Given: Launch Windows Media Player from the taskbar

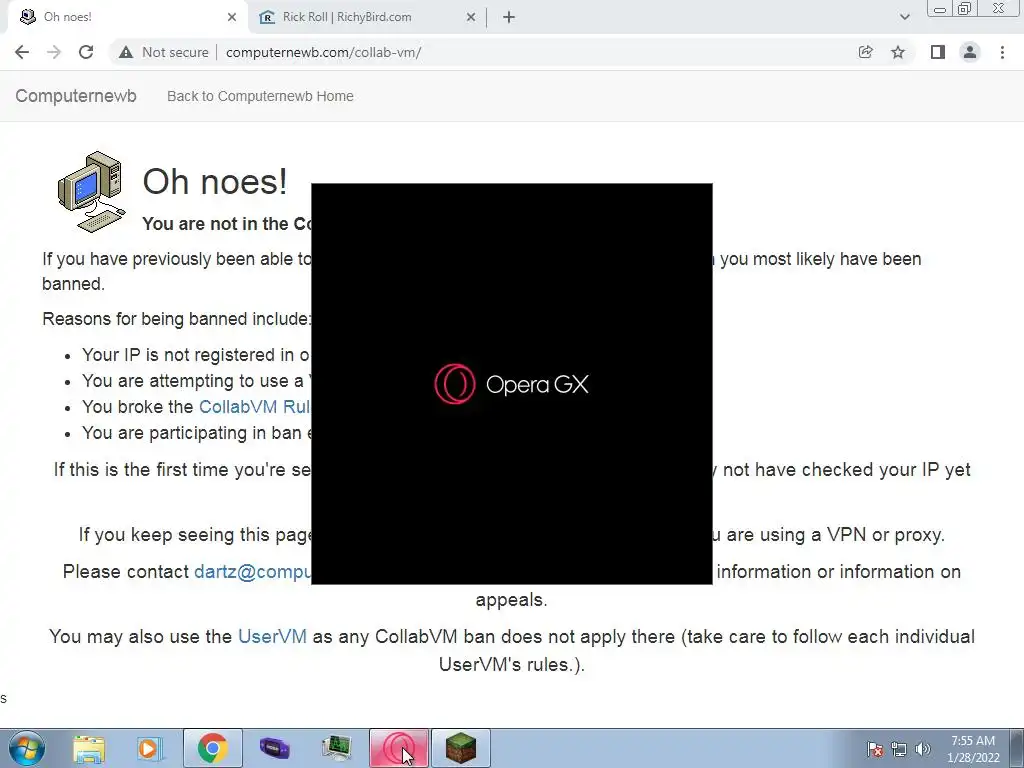Looking at the screenshot, I should click(149, 748).
